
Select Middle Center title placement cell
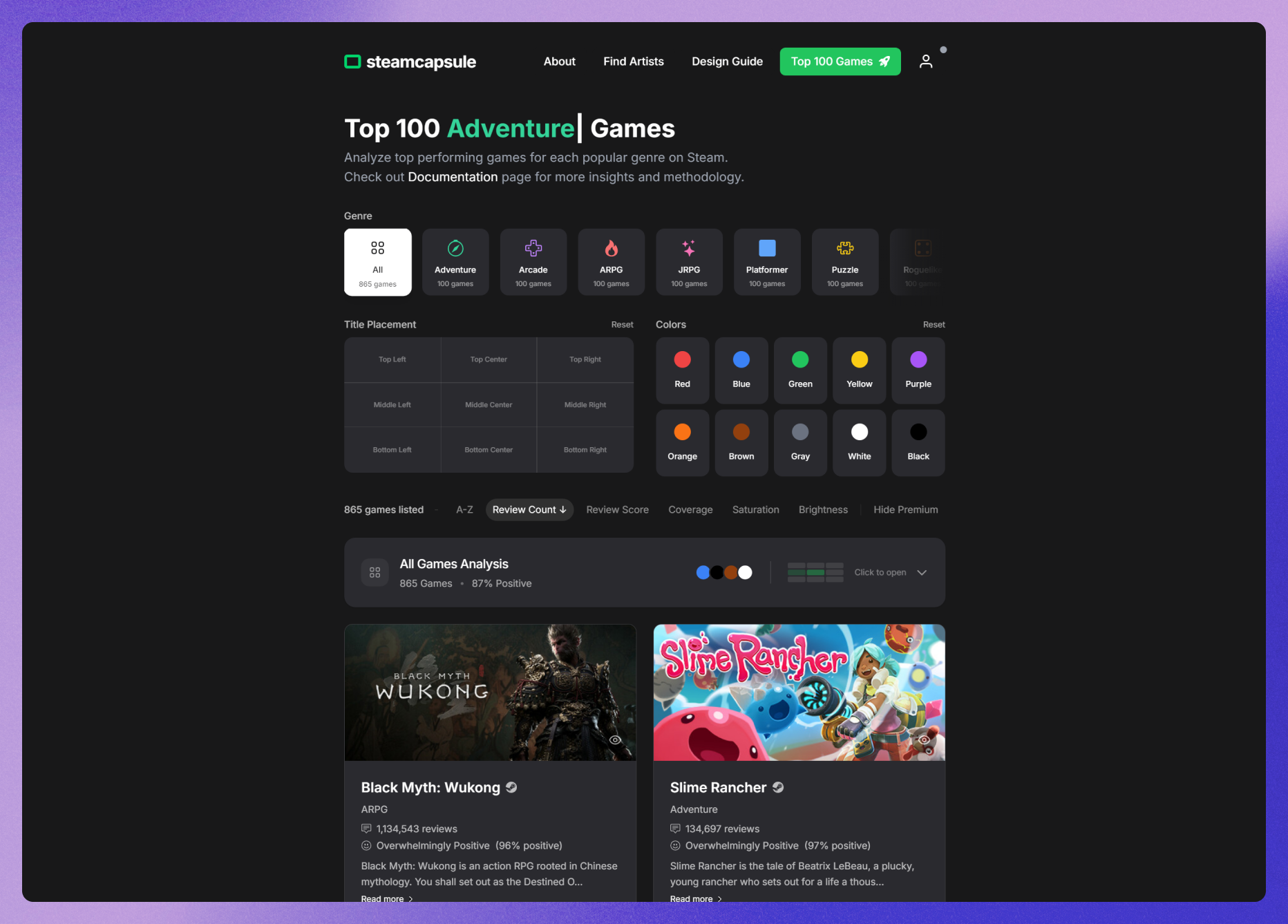[489, 405]
